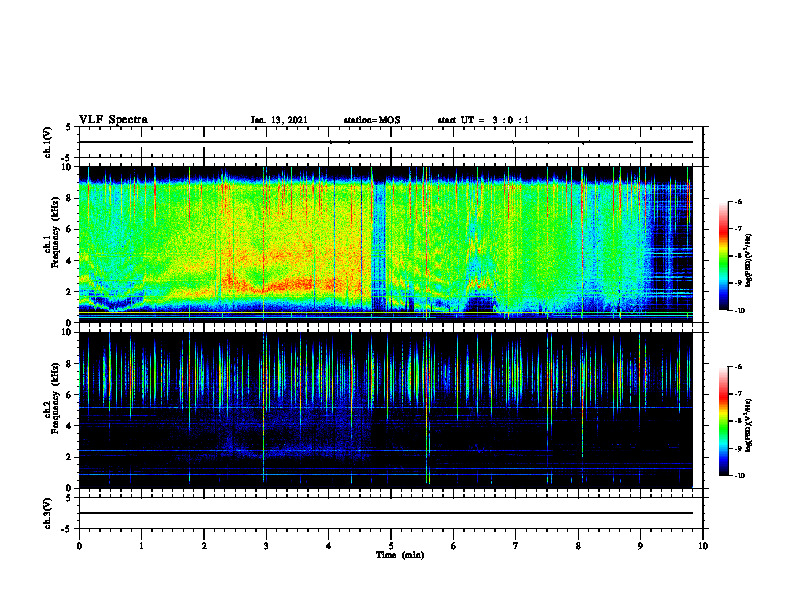The width and height of the screenshot is (792, 612).
Task: Click time axis tick label "9"
Action: [x=640, y=546]
